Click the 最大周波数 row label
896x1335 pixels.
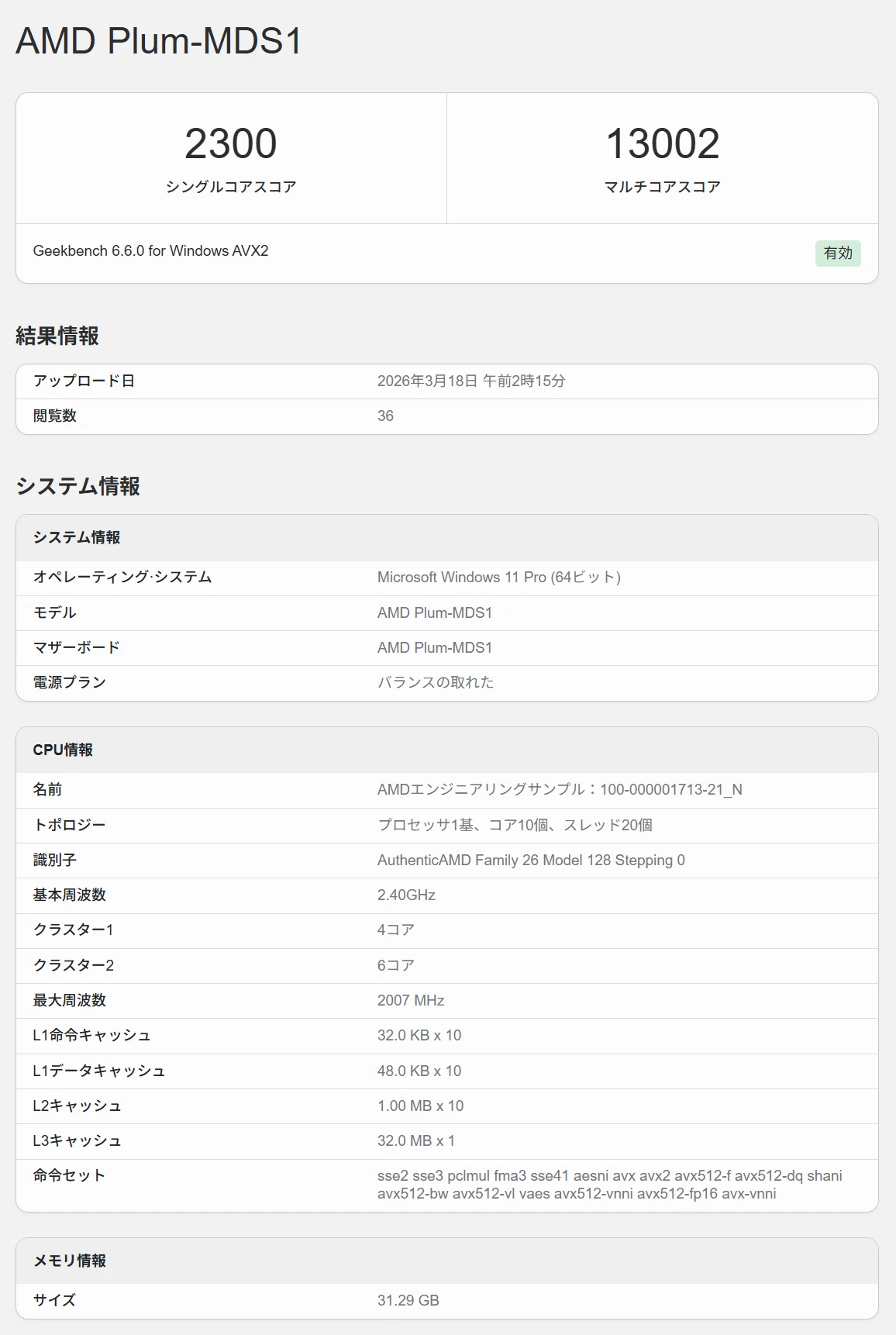click(x=69, y=1000)
